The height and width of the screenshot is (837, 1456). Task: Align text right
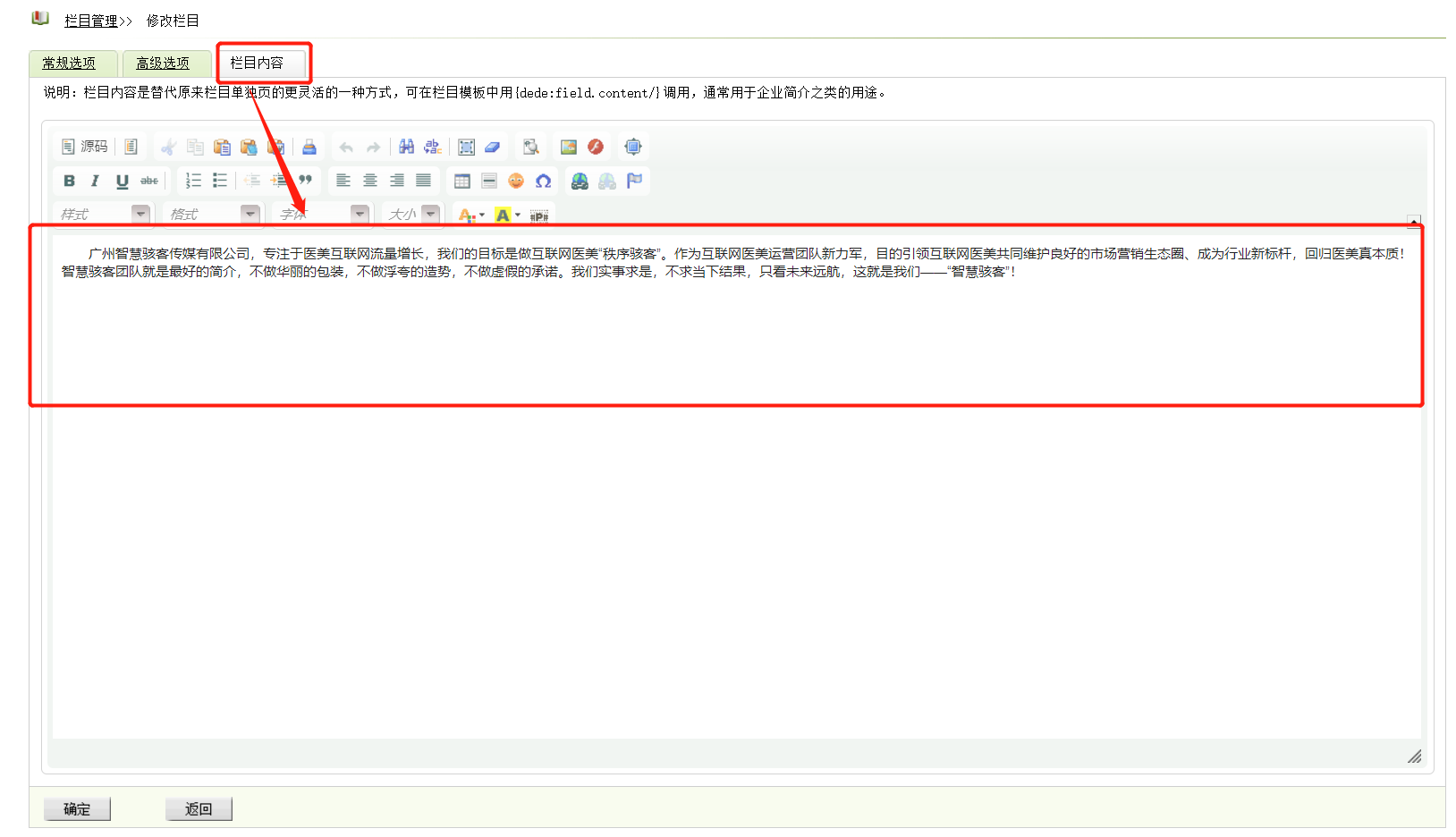397,181
